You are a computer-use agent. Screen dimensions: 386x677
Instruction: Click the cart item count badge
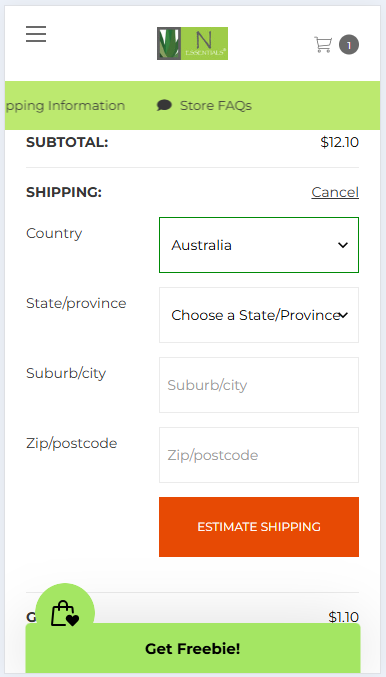[x=349, y=44]
